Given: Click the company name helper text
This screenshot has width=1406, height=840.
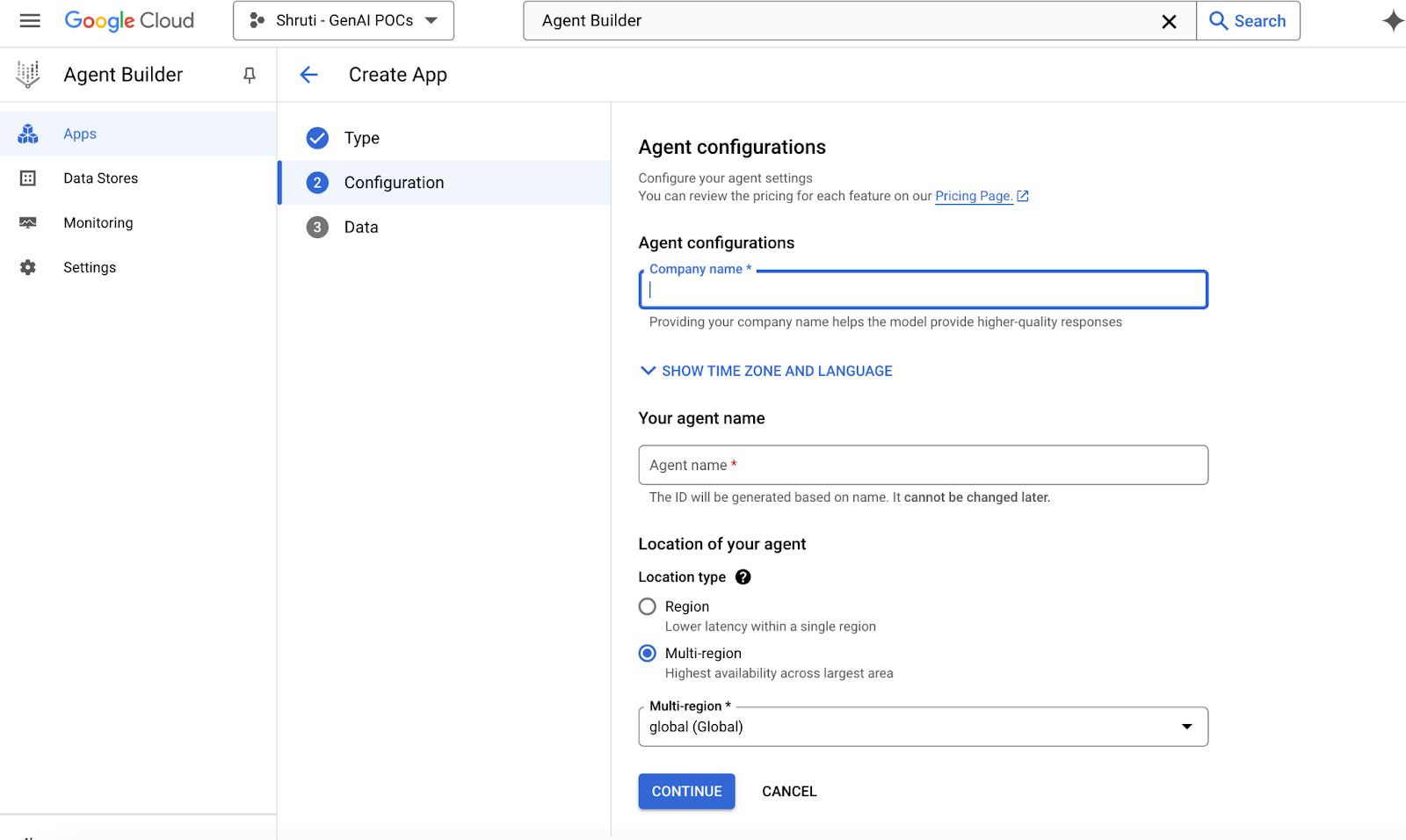Looking at the screenshot, I should [886, 322].
